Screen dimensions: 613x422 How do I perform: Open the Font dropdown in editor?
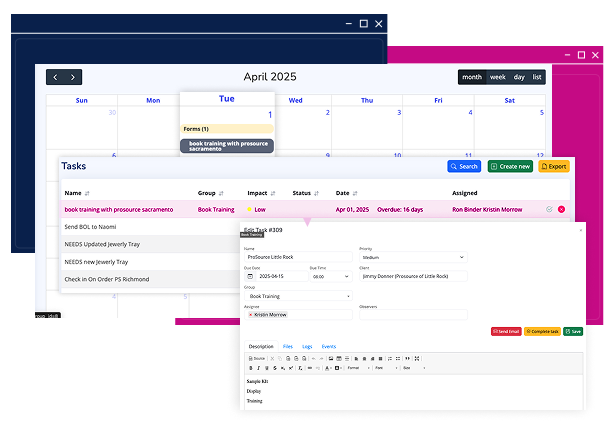tap(386, 368)
